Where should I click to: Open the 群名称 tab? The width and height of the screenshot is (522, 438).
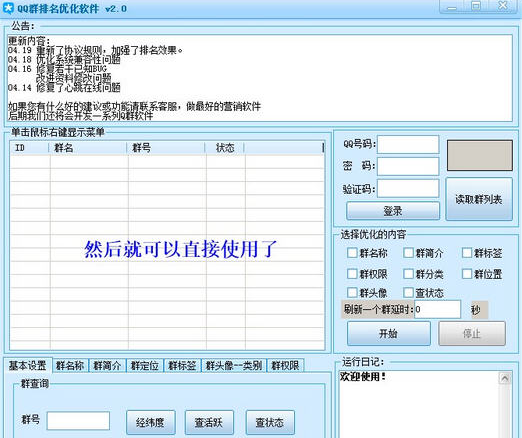pos(70,366)
